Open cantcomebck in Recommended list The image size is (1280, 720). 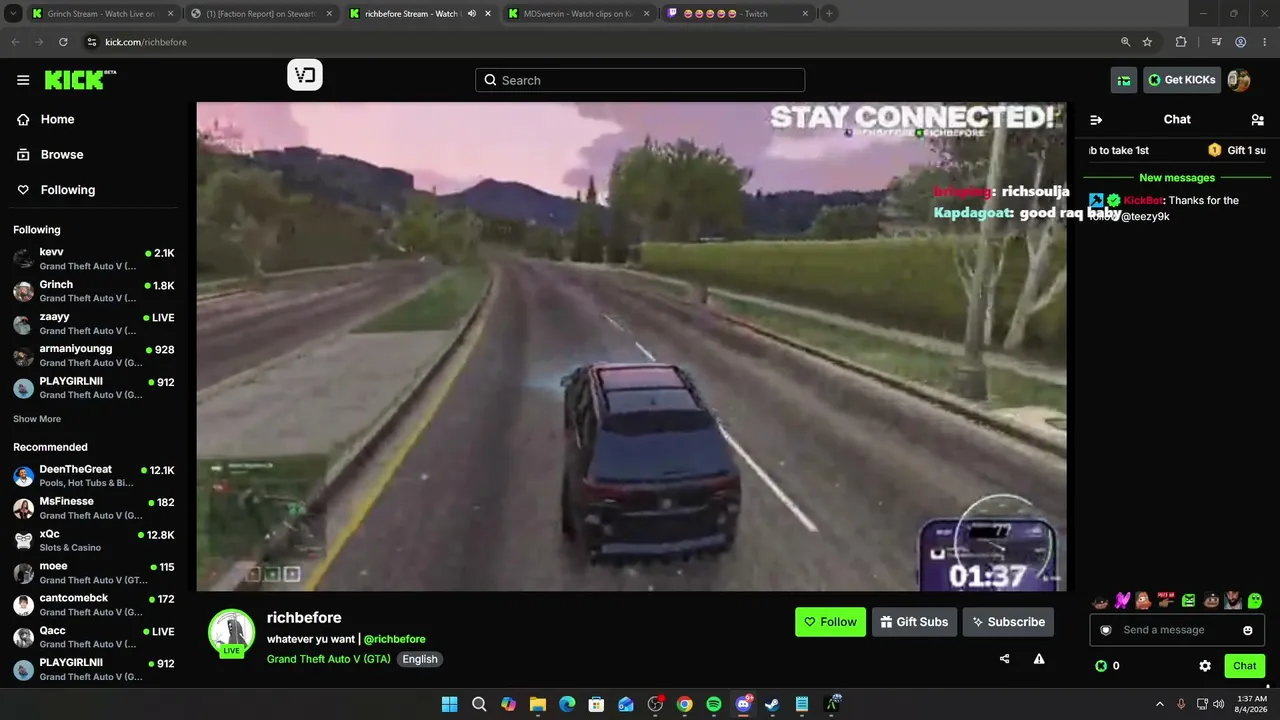pyautogui.click(x=94, y=604)
